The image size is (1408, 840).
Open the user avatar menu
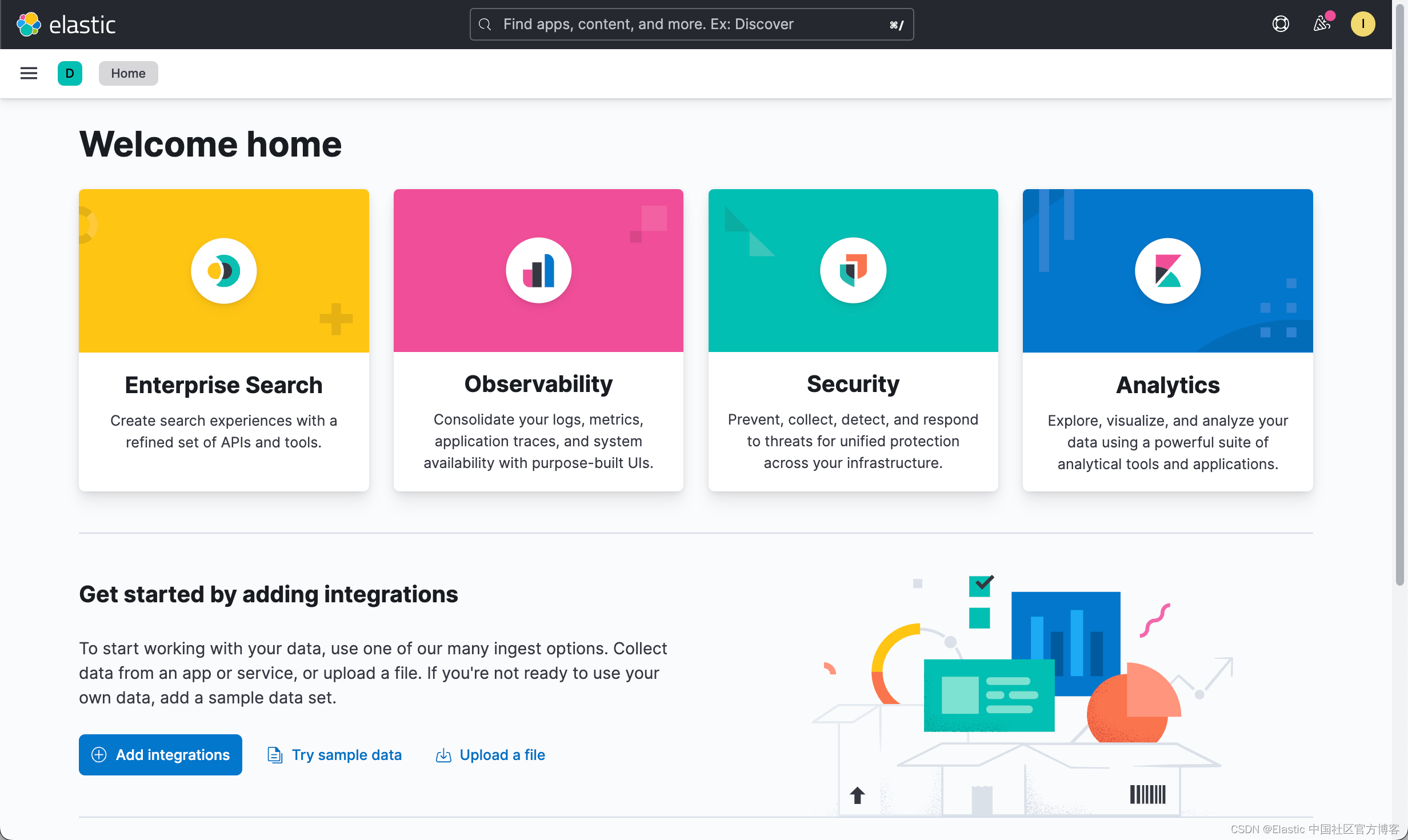pos(1362,24)
